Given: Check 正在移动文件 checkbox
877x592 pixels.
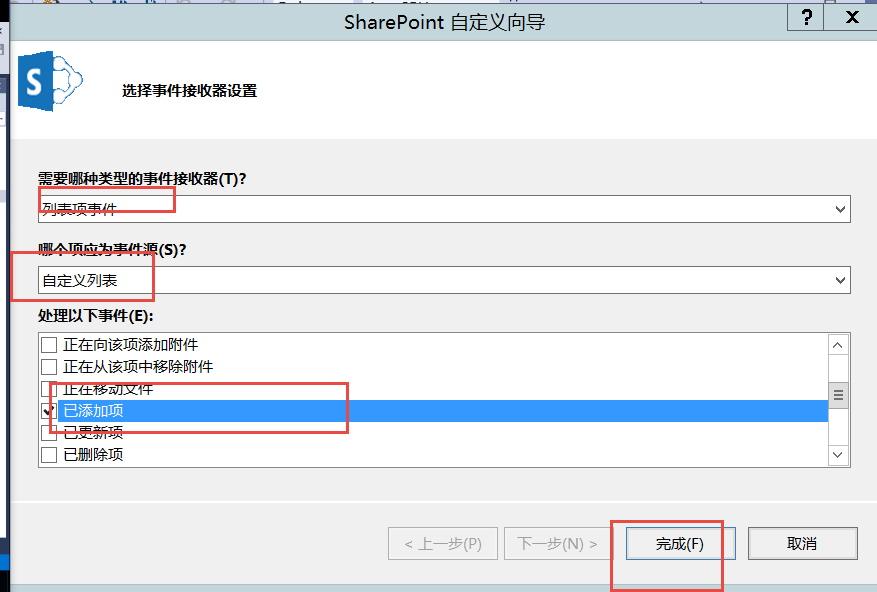Looking at the screenshot, I should pyautogui.click(x=49, y=389).
